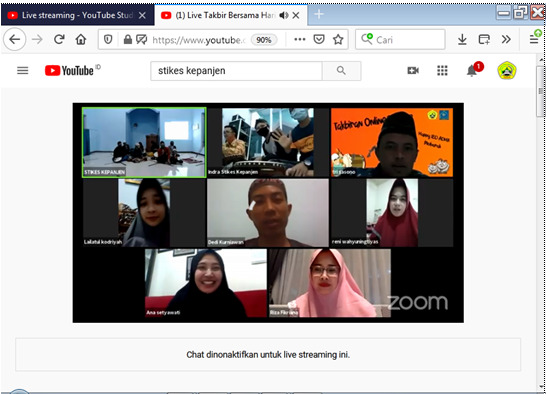Click the orange Takbiran Online video tile
Image resolution: width=546 pixels, height=394 pixels.
(x=392, y=142)
